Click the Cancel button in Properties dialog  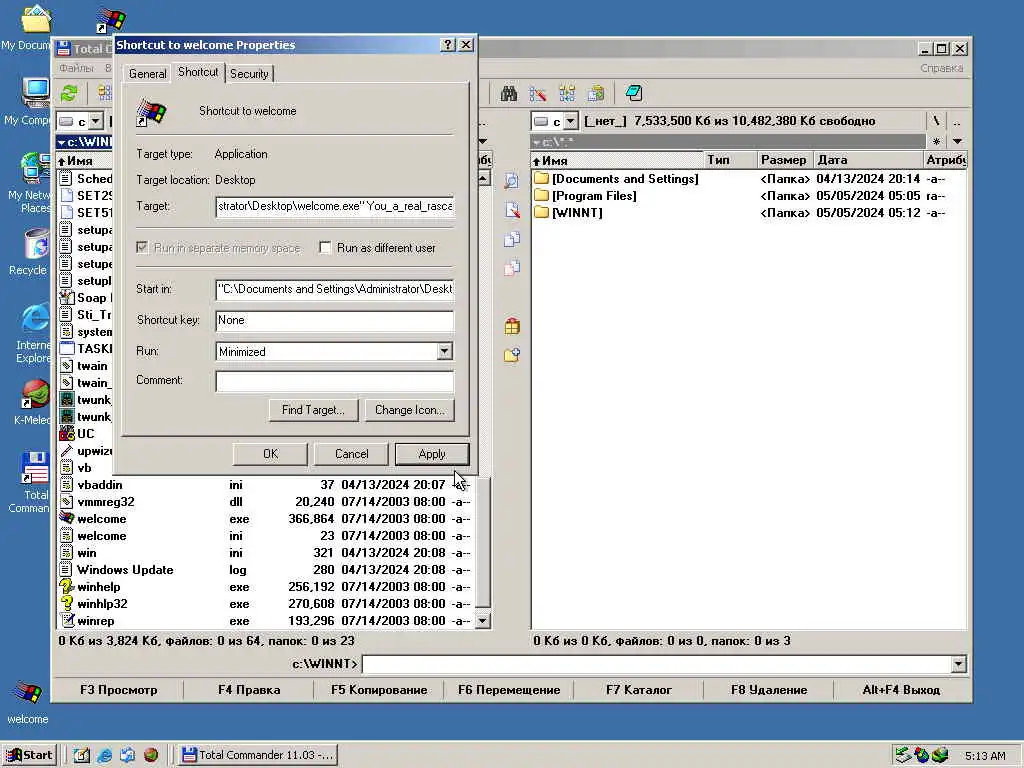[351, 454]
